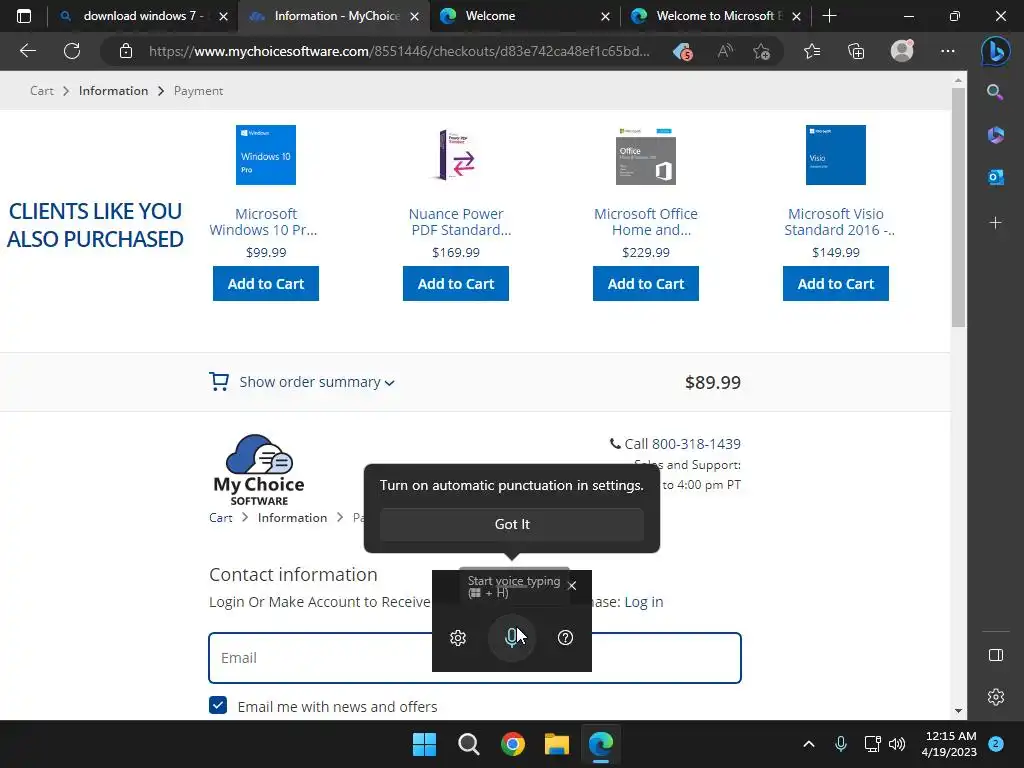Screen dimensions: 1024x768
Task: Switch to download windows 7 tab
Action: [143, 16]
